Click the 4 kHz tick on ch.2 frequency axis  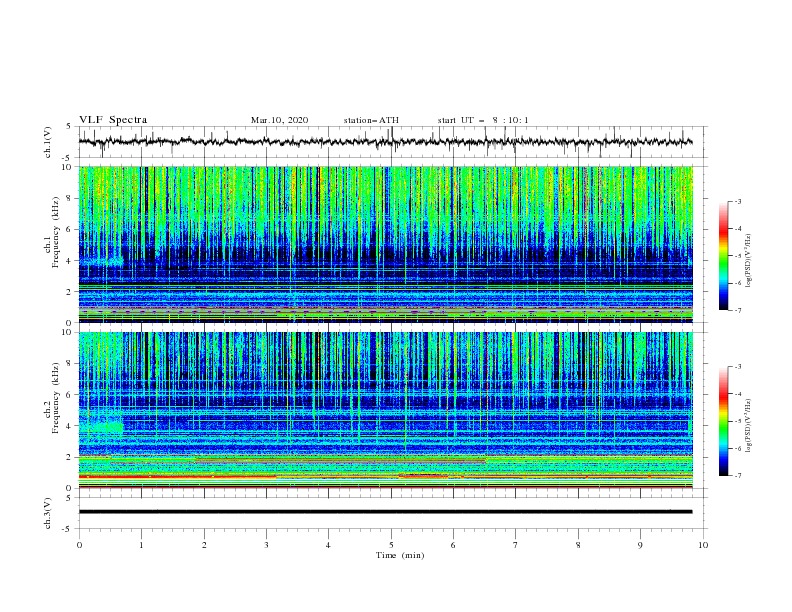(70, 426)
